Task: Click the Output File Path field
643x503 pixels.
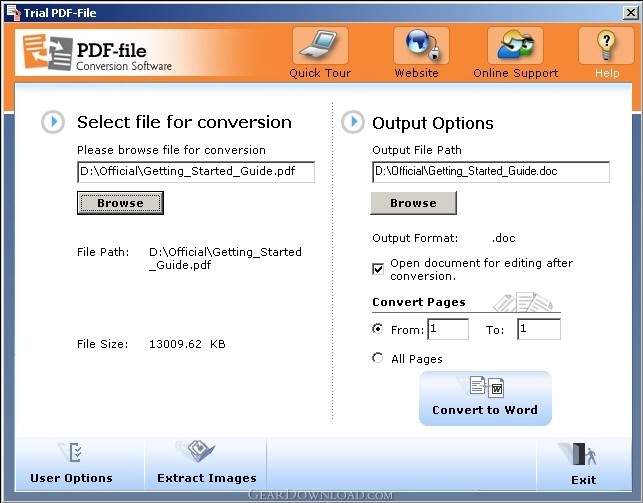Action: coord(491,172)
